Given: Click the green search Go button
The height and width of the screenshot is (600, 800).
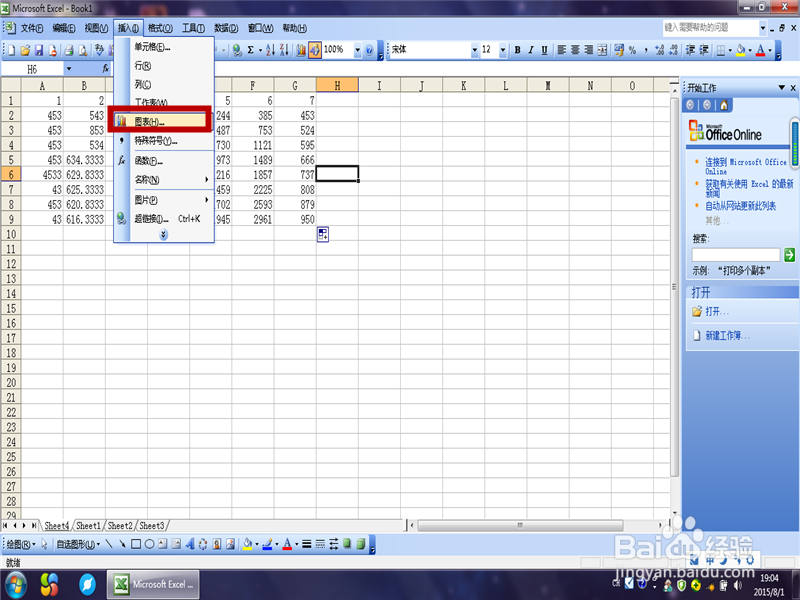Looking at the screenshot, I should 789,255.
